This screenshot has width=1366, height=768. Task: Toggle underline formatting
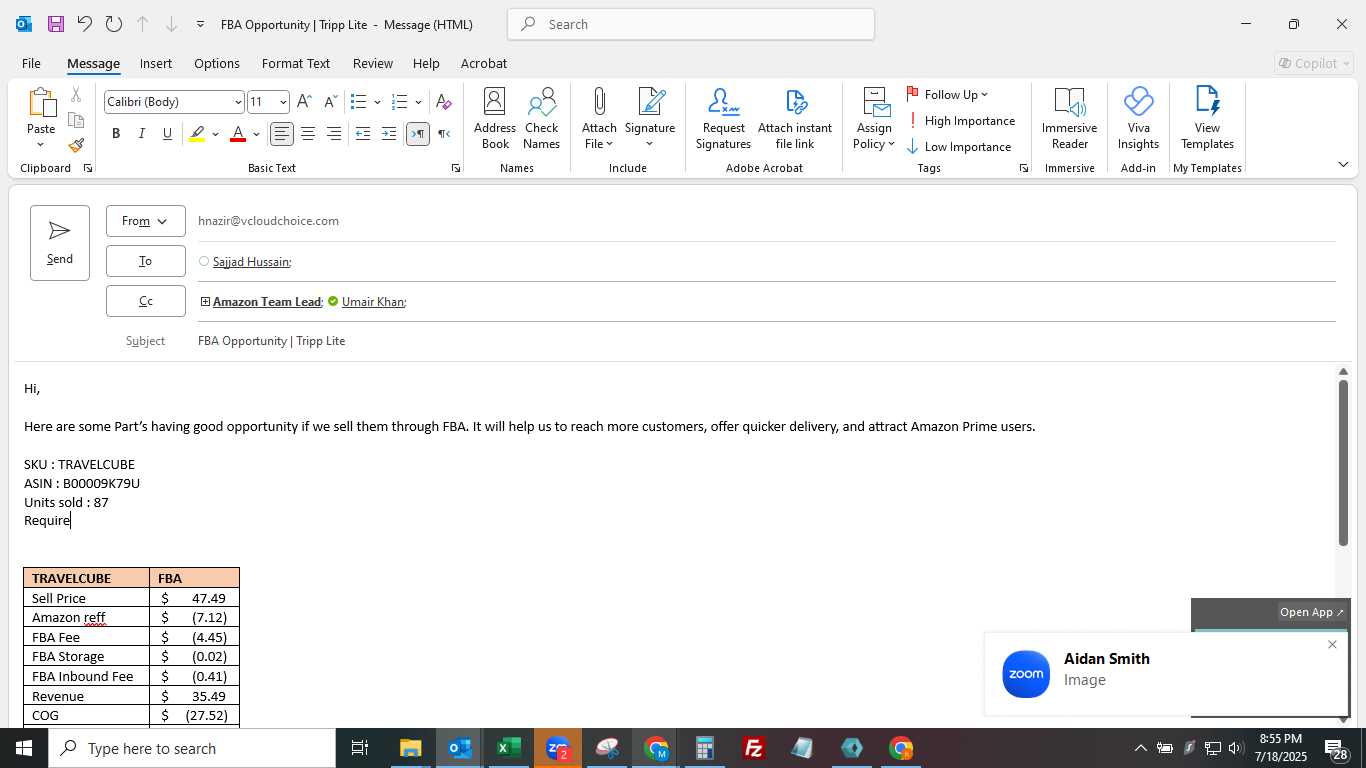167,134
